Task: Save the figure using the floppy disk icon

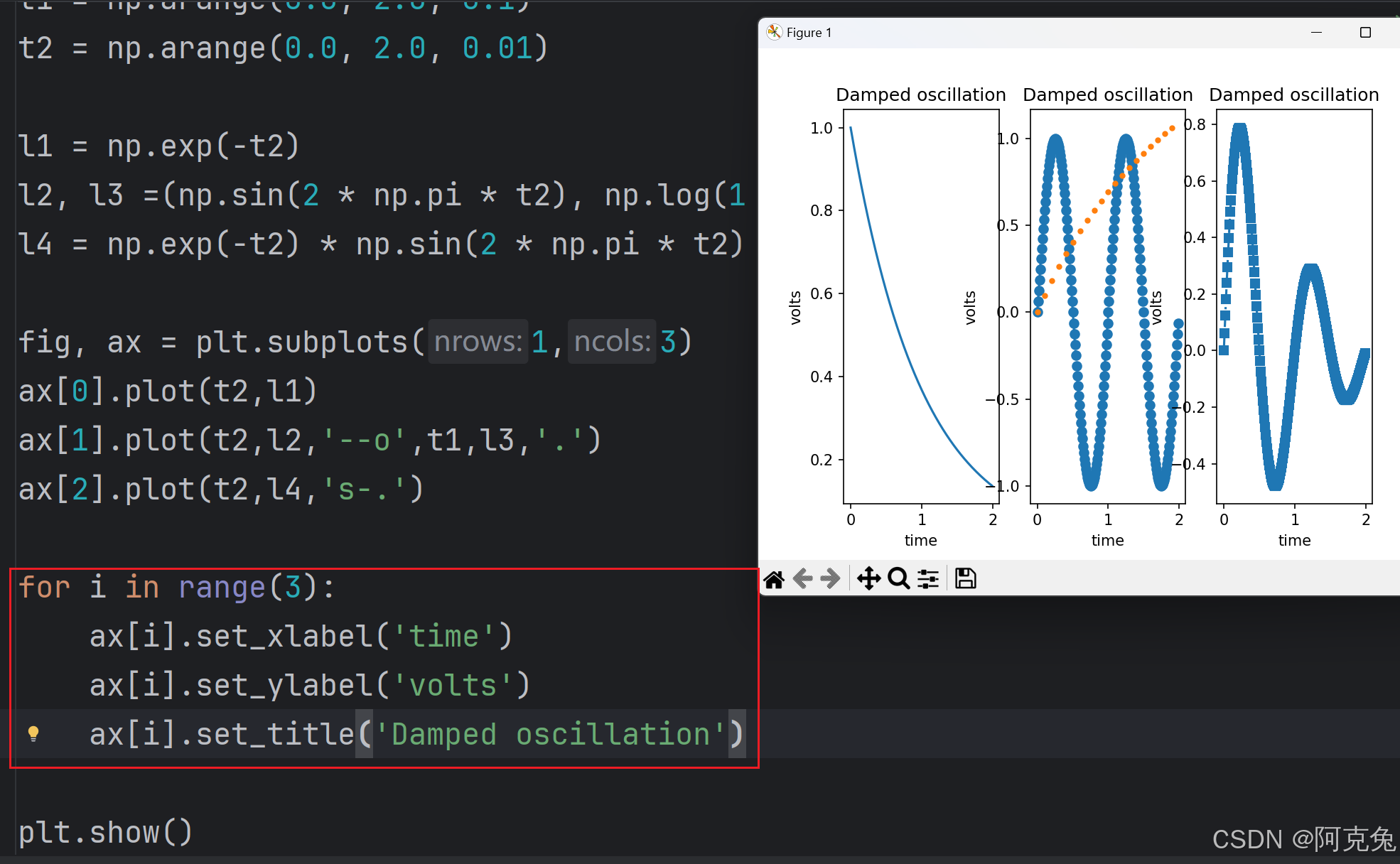Action: tap(965, 578)
